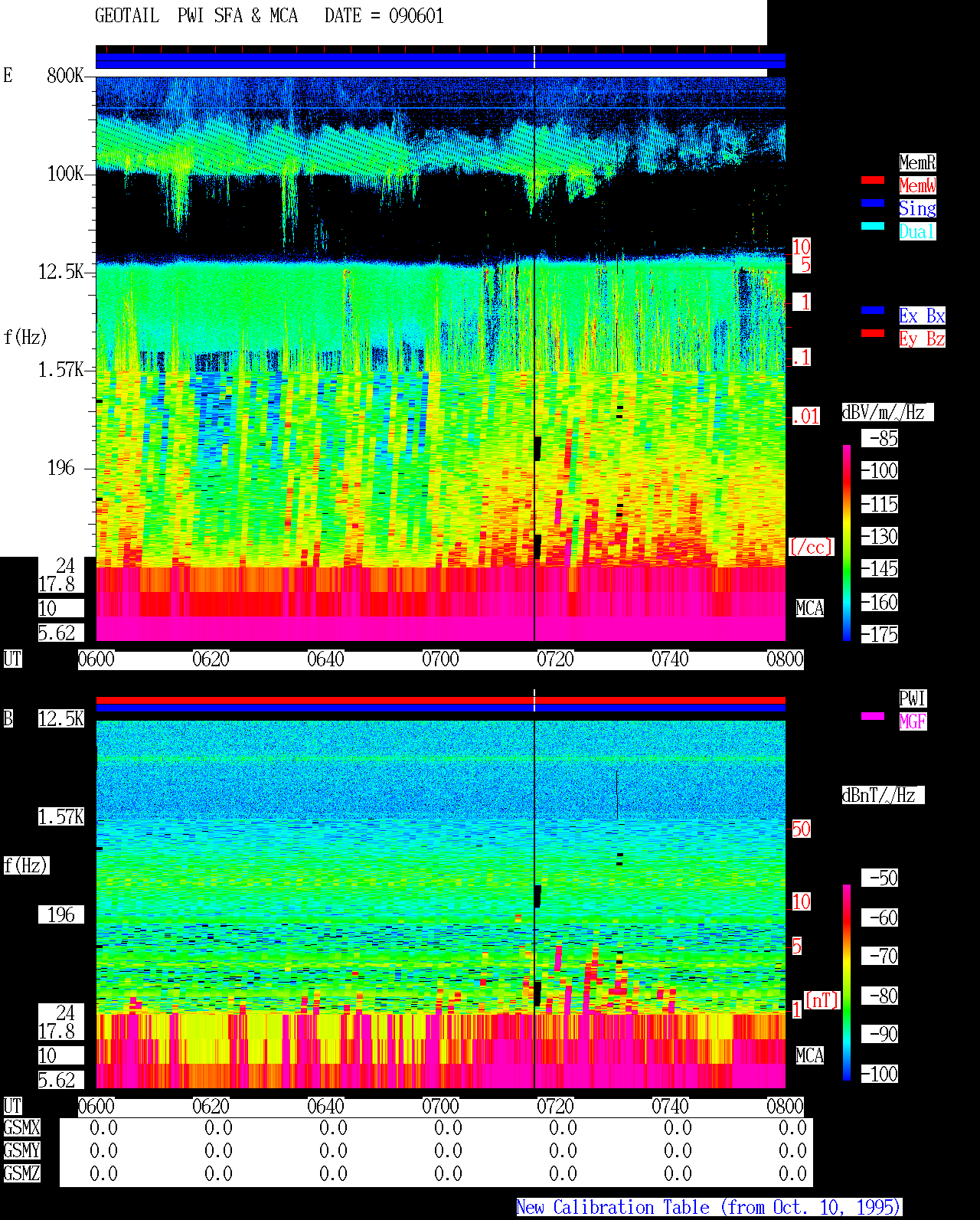Click the blue mode bar above the E spectrogram
980x1220 pixels.
(440, 61)
